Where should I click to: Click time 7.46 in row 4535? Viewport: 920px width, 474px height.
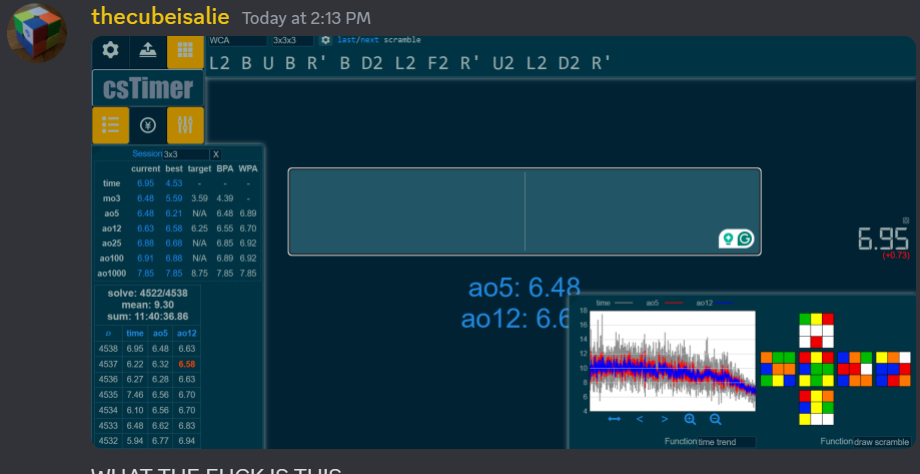tap(135, 395)
